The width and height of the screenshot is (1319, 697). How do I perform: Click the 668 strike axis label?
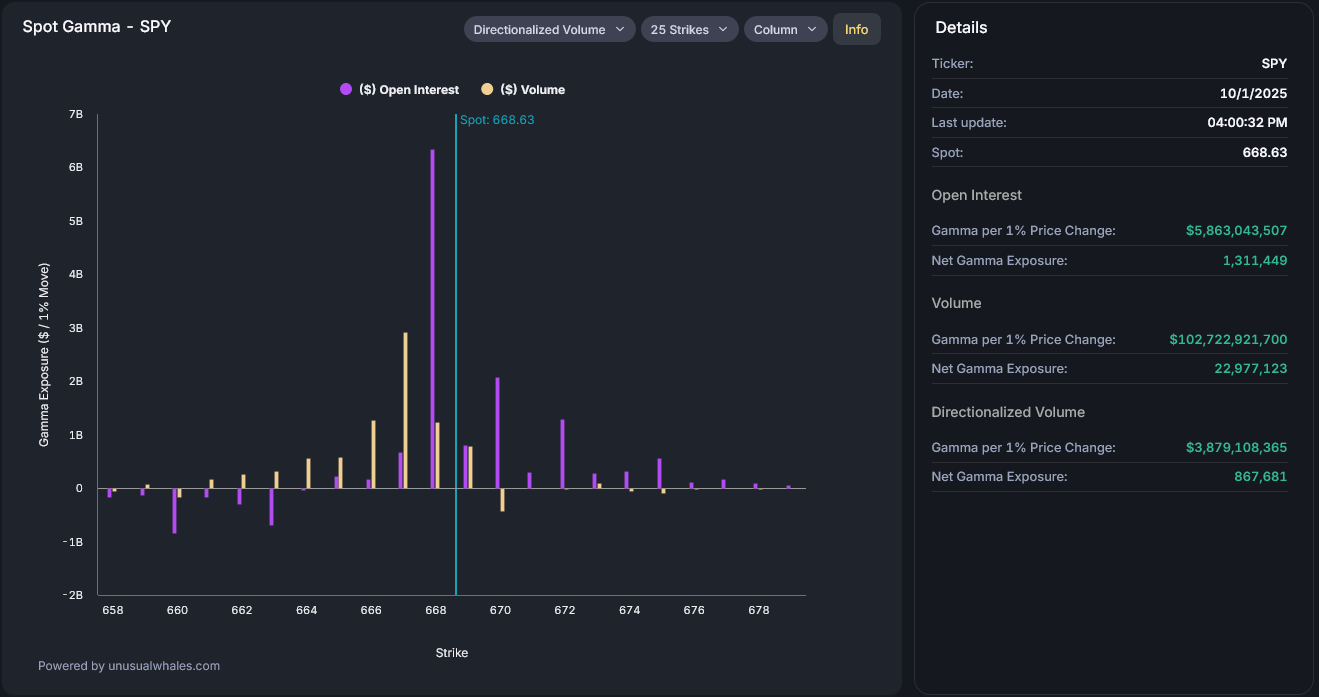(435, 610)
